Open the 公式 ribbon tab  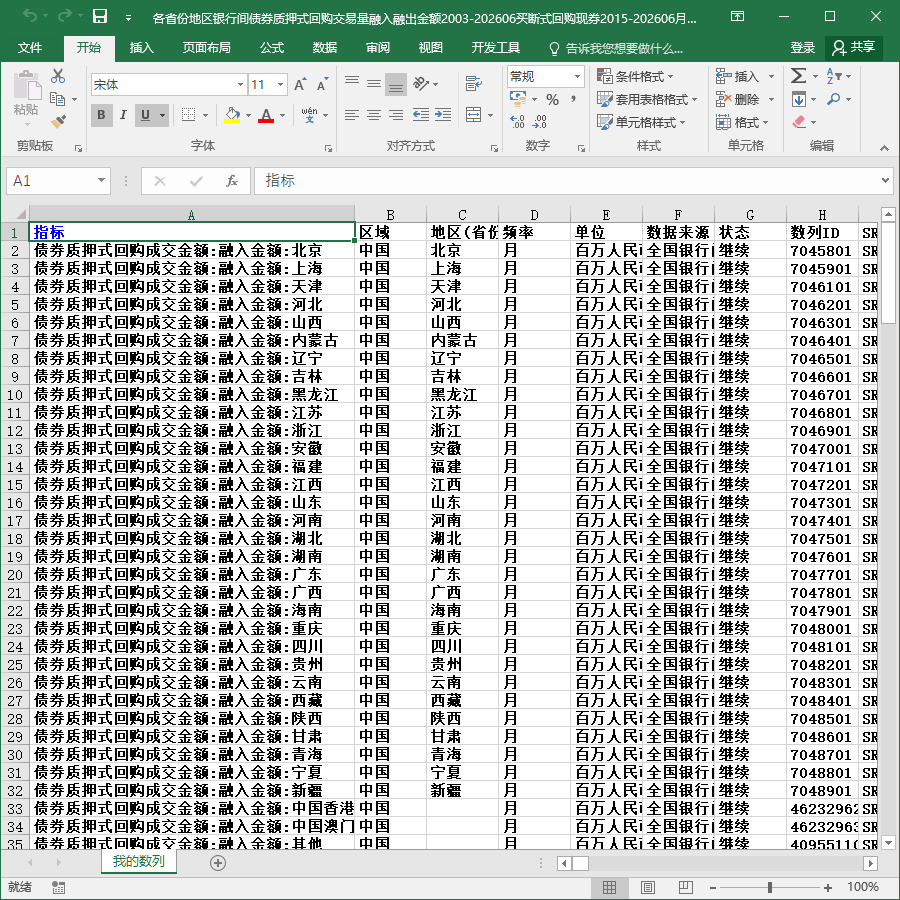271,48
